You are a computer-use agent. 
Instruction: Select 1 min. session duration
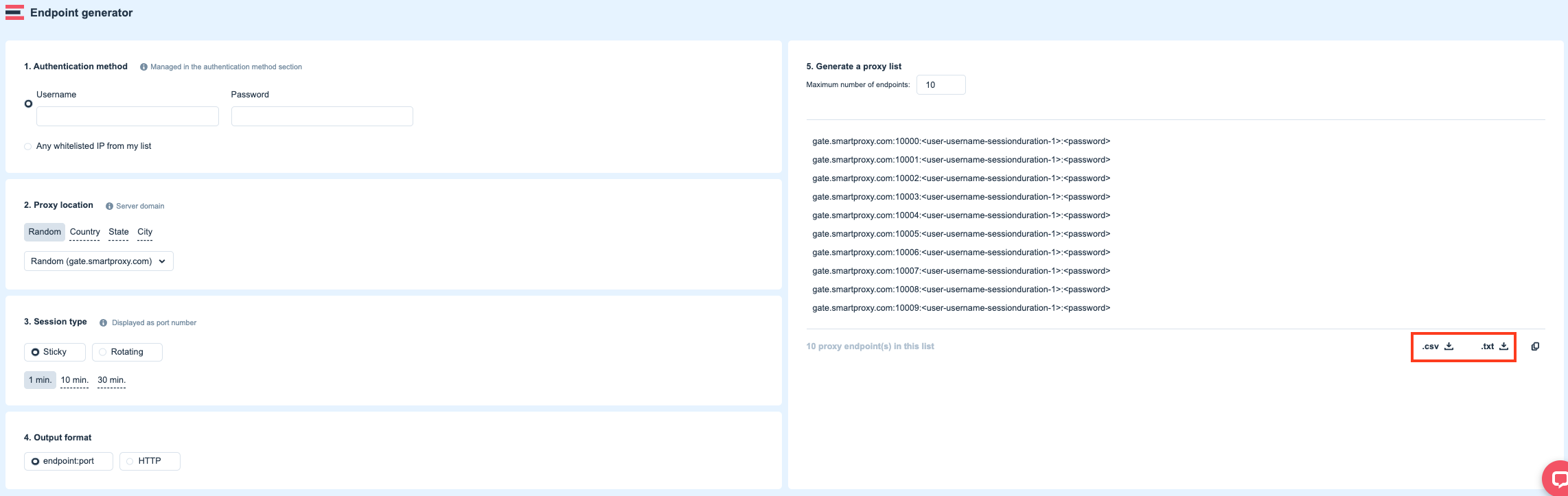click(40, 380)
